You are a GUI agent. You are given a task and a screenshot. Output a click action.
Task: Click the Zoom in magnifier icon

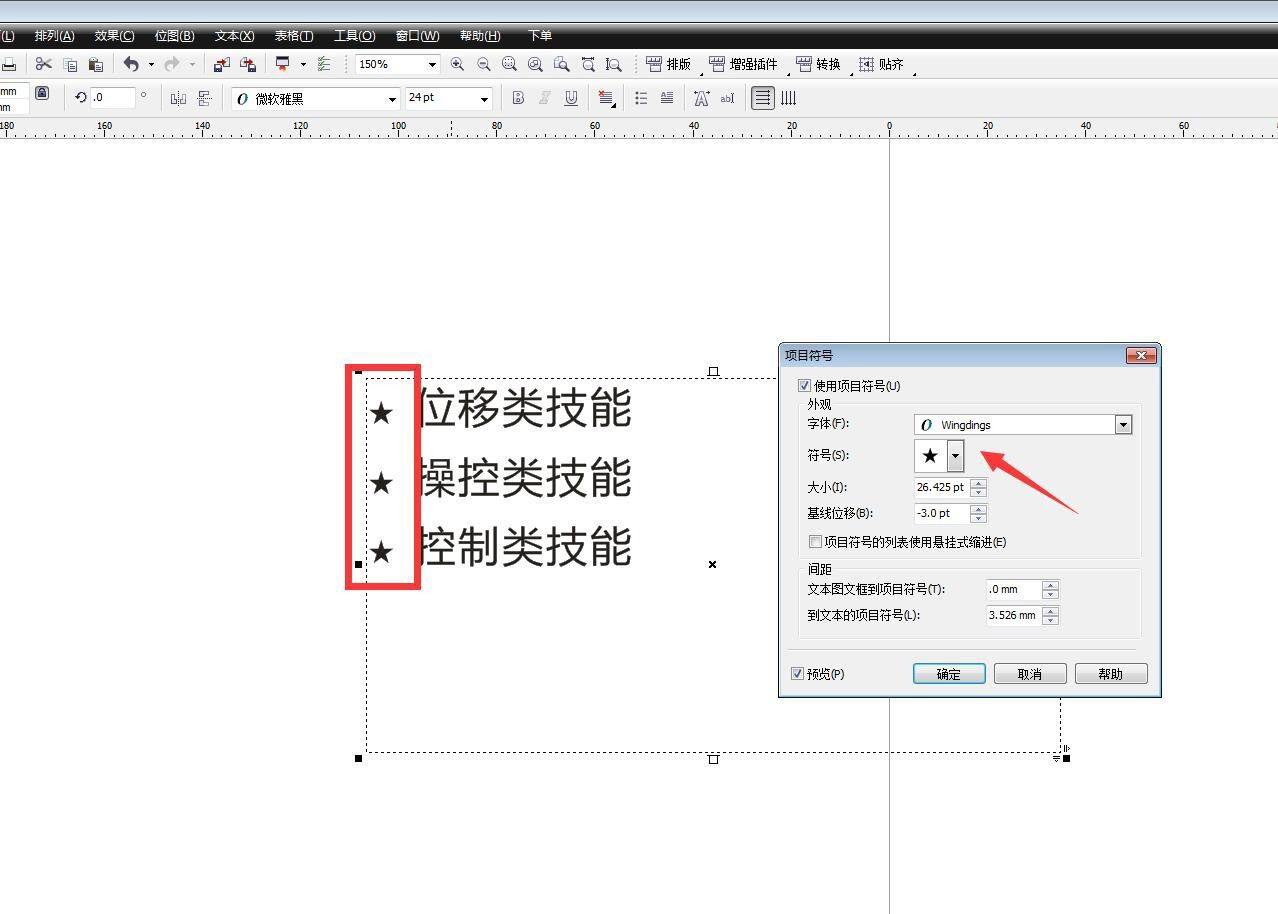coord(457,64)
